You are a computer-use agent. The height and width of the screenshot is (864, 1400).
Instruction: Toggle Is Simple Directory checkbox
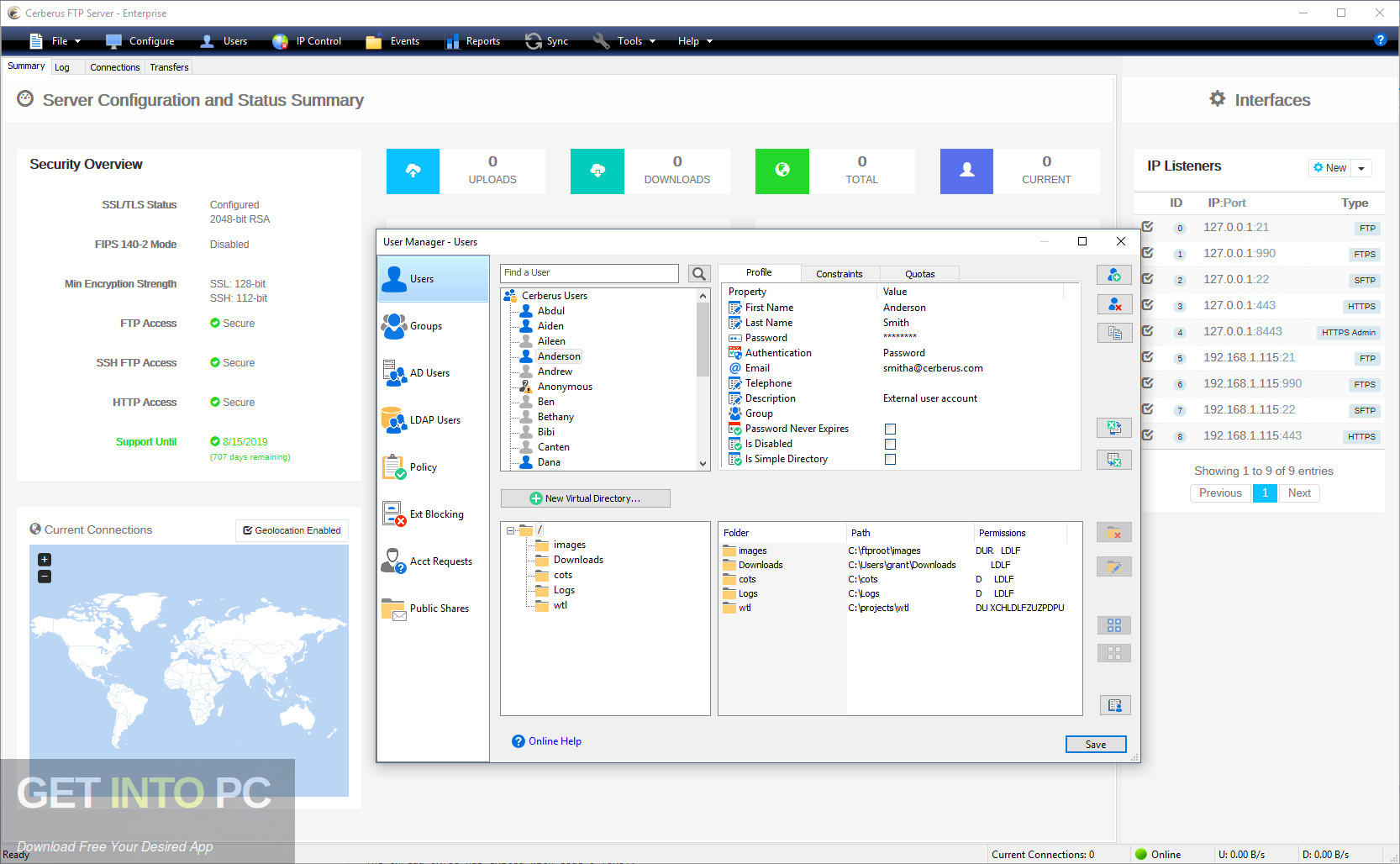(x=890, y=459)
